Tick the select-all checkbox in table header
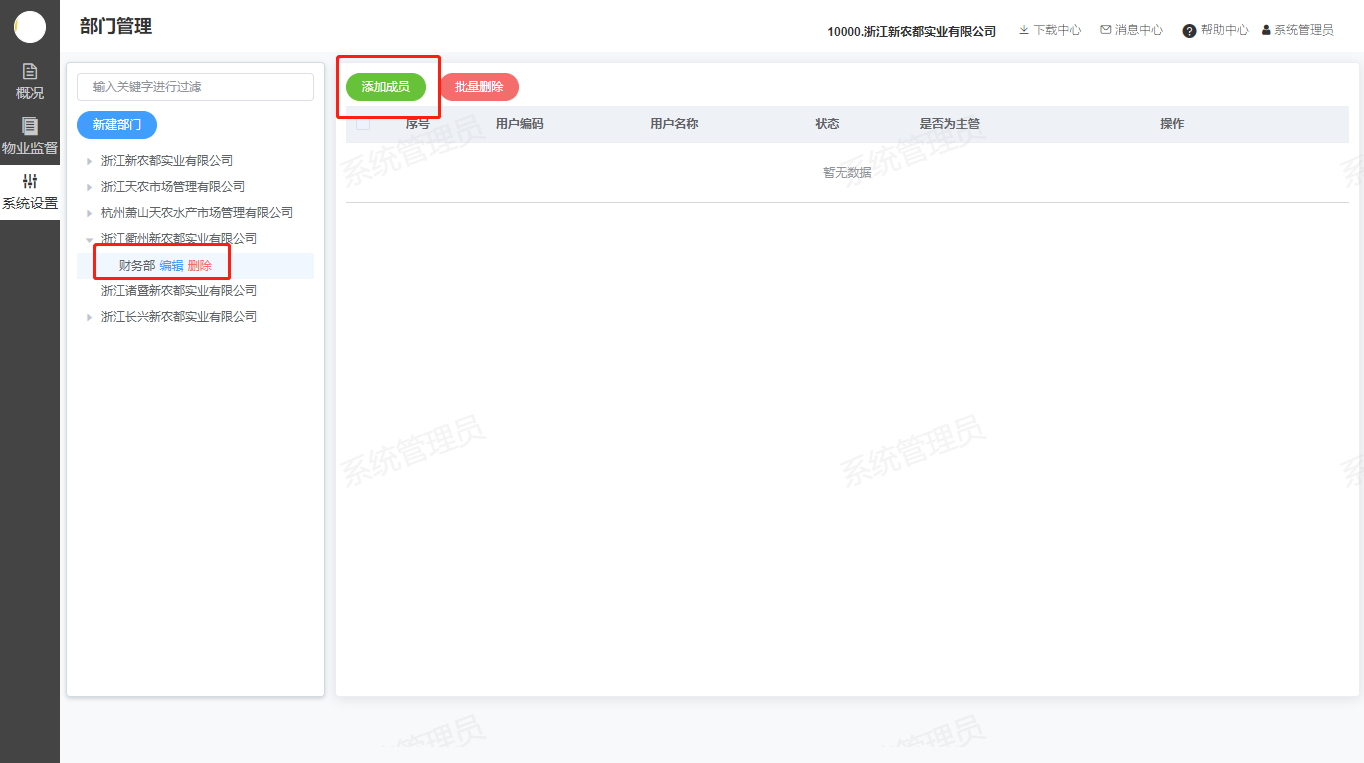Screen dimensions: 1364x763 click(363, 124)
